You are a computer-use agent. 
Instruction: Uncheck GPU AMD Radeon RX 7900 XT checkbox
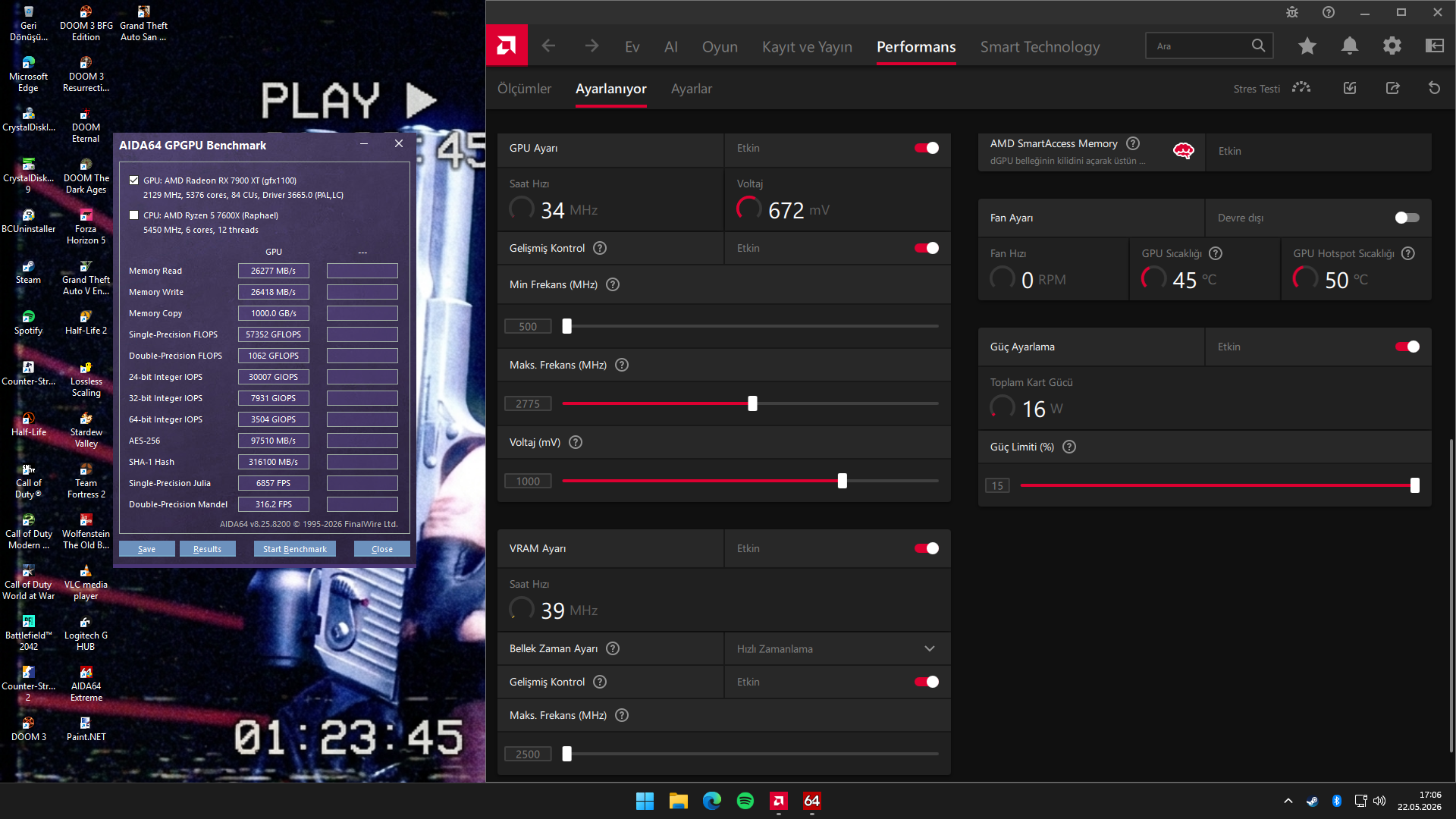tap(134, 180)
